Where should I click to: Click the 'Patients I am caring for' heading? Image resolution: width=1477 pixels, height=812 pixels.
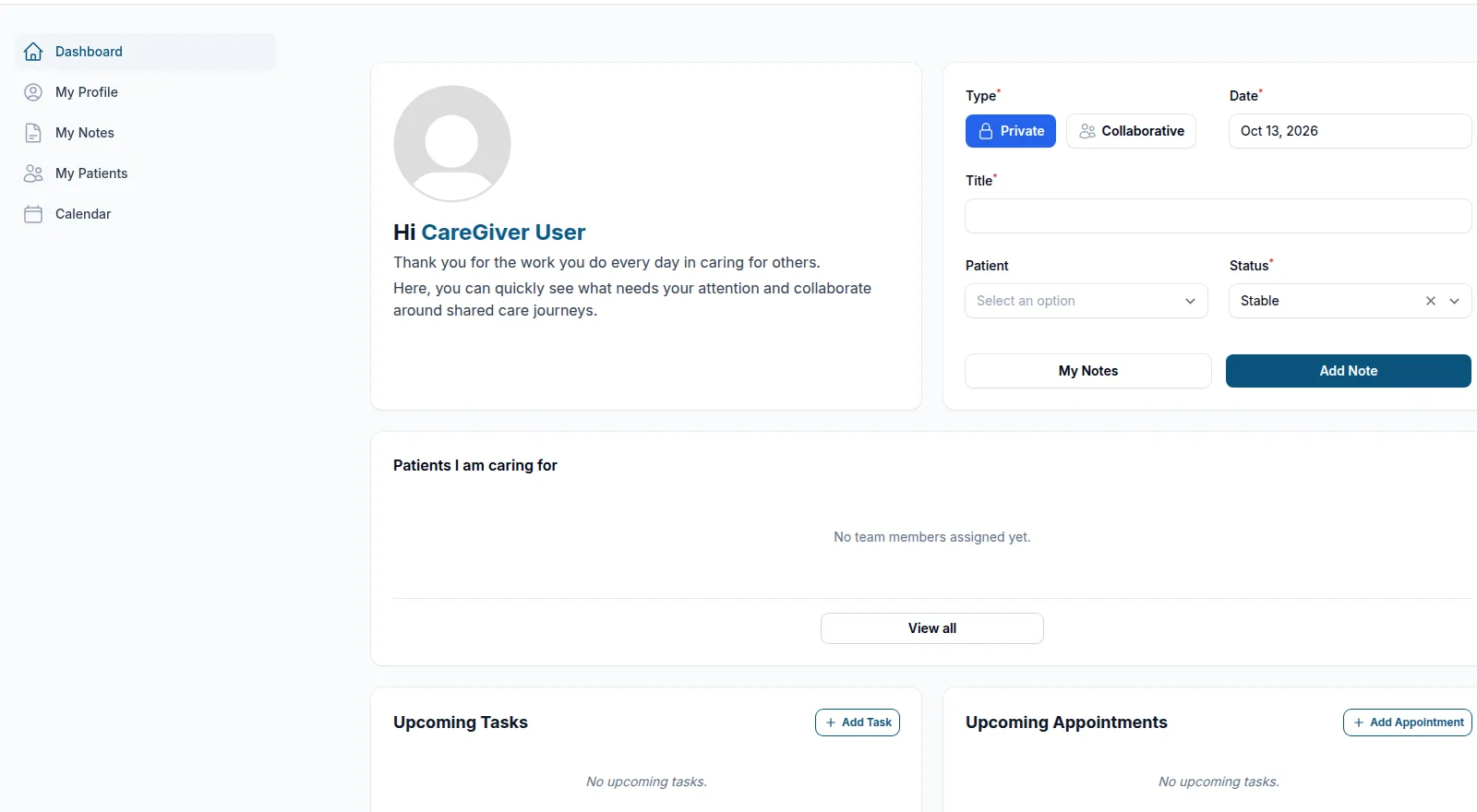[x=475, y=466]
